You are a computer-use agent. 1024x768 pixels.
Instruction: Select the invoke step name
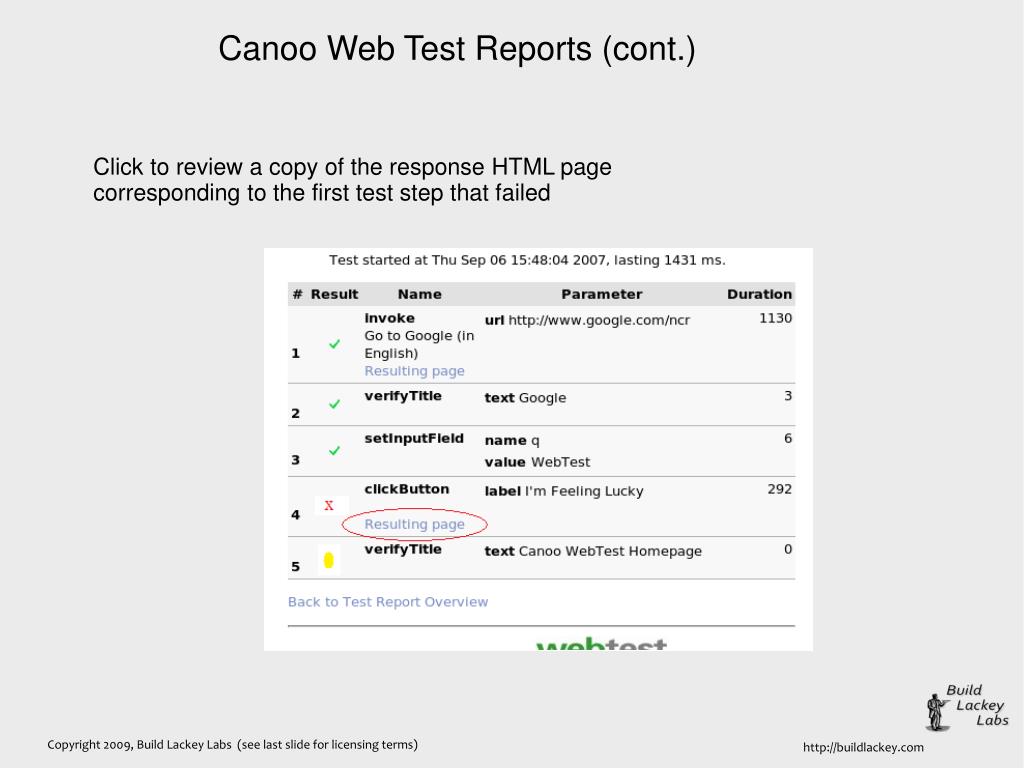[389, 318]
